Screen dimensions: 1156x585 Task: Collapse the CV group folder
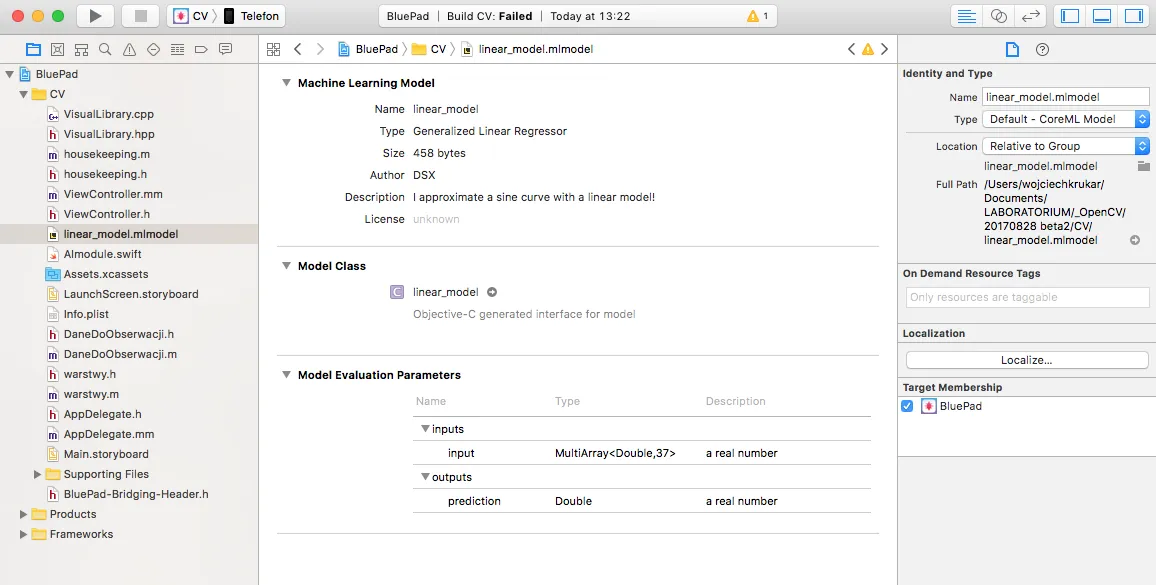(x=24, y=94)
